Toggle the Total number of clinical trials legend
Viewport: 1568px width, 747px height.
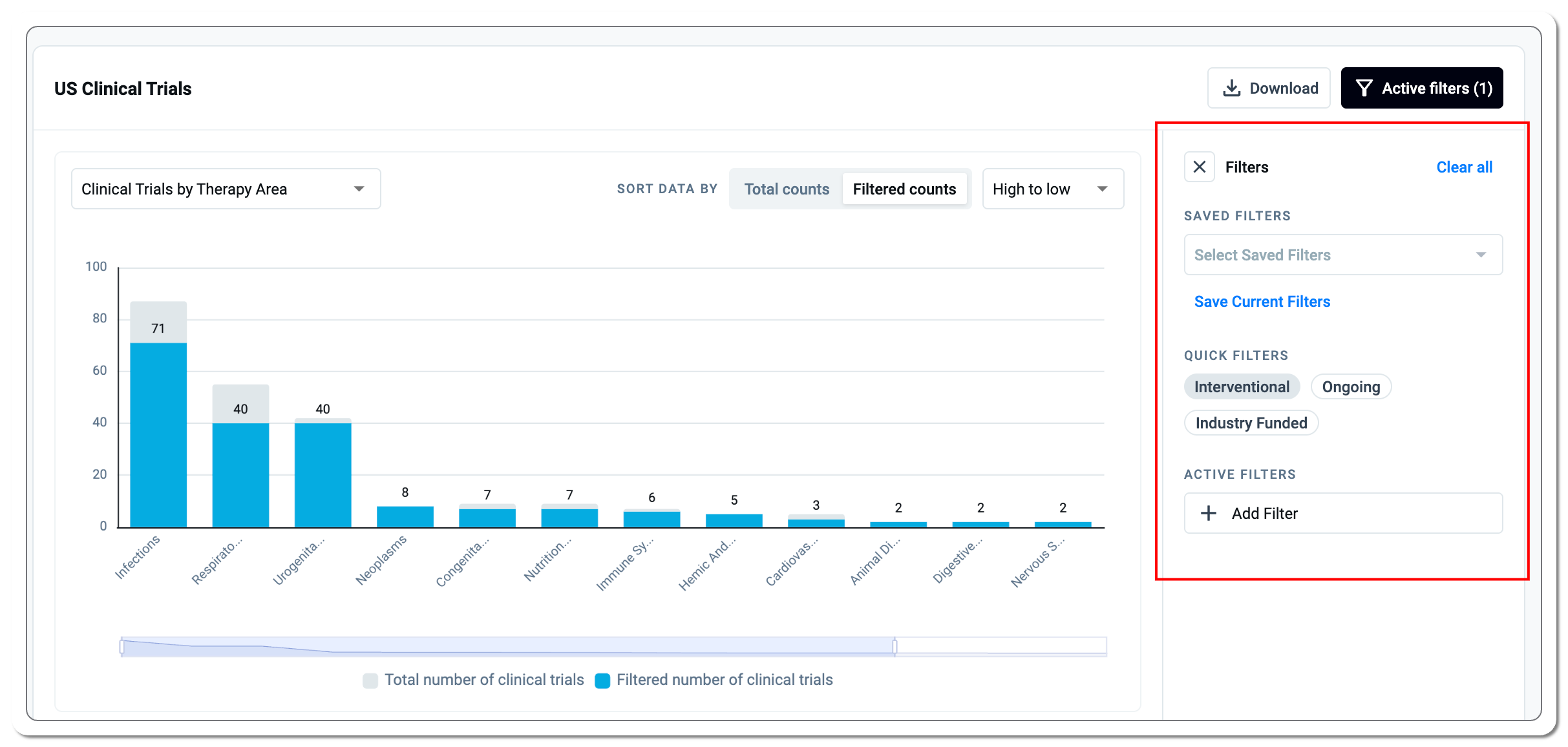tap(473, 680)
